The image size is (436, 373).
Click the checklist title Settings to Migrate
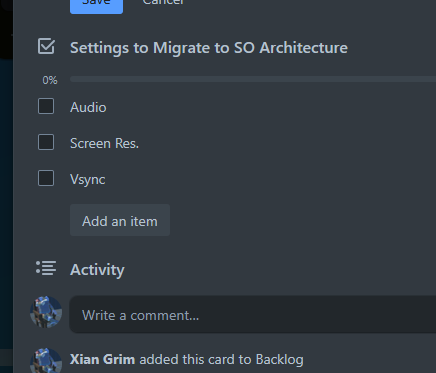(x=209, y=48)
